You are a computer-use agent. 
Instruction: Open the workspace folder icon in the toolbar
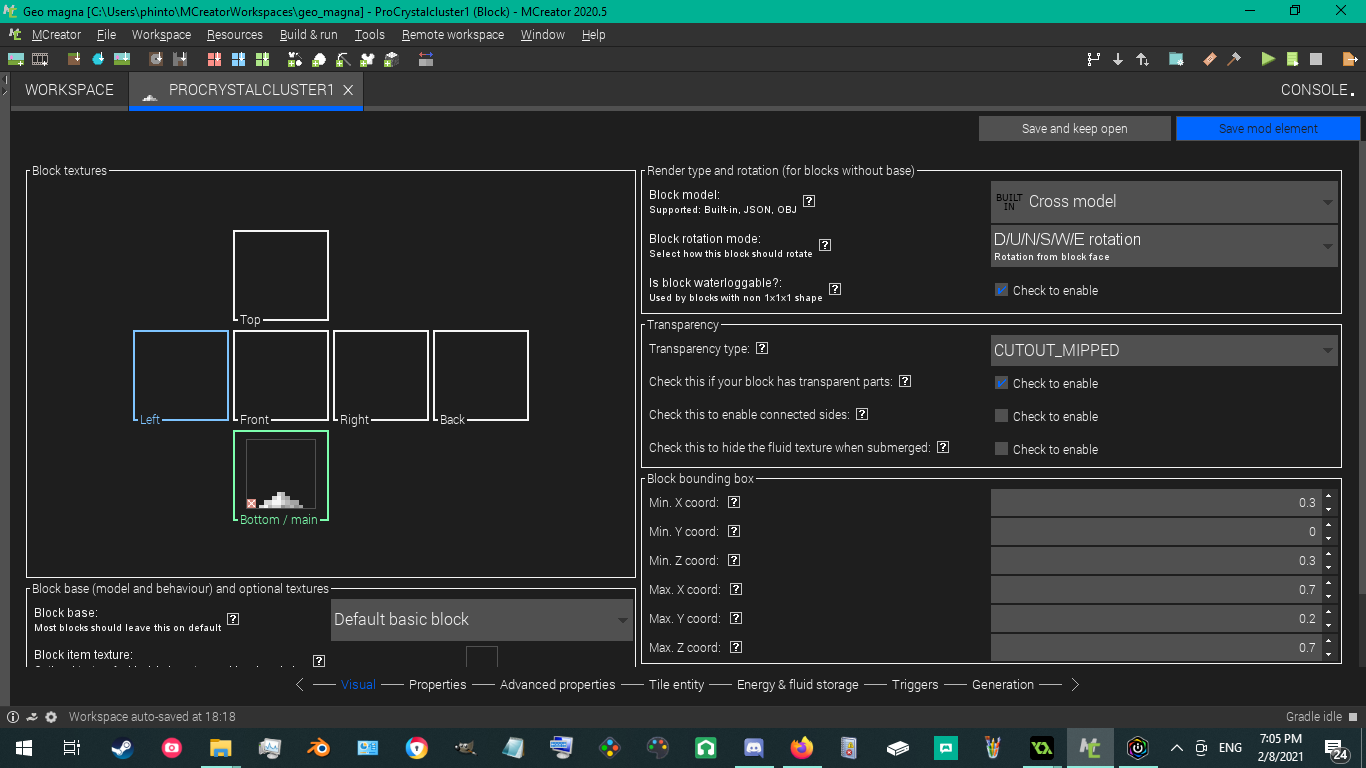1176,59
